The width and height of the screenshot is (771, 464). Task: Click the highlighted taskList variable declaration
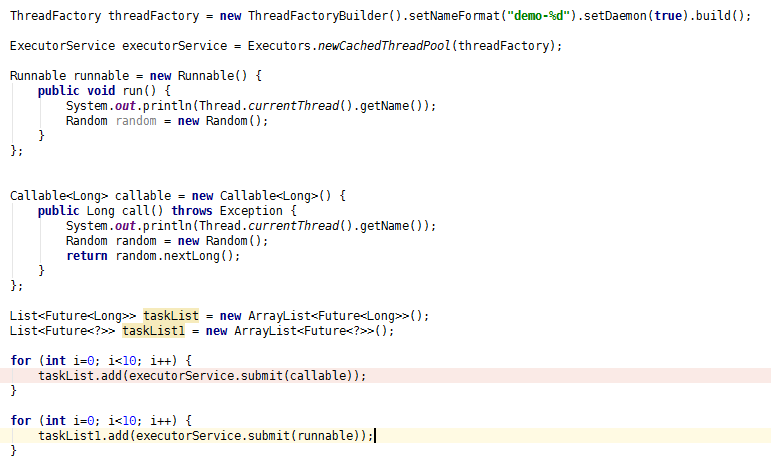[171, 316]
